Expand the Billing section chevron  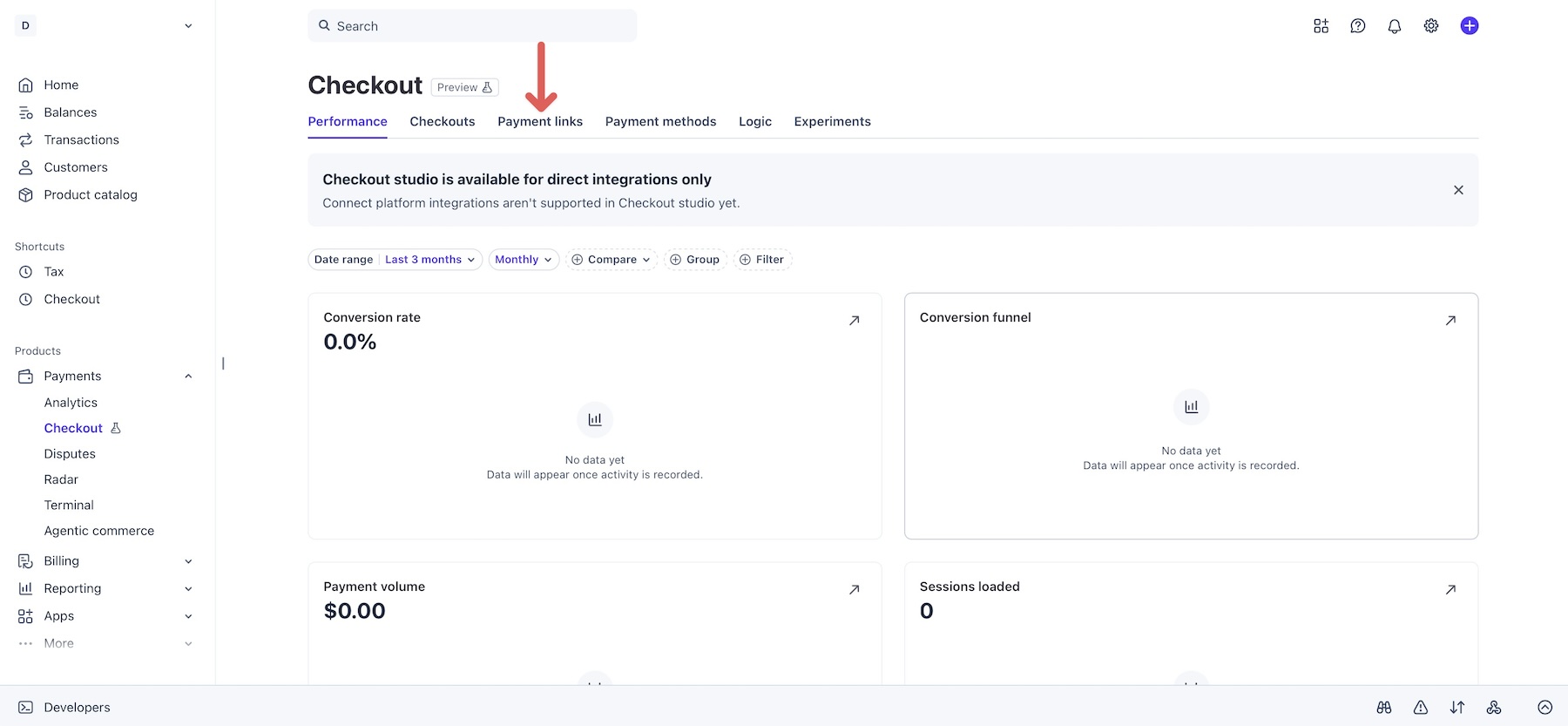188,561
